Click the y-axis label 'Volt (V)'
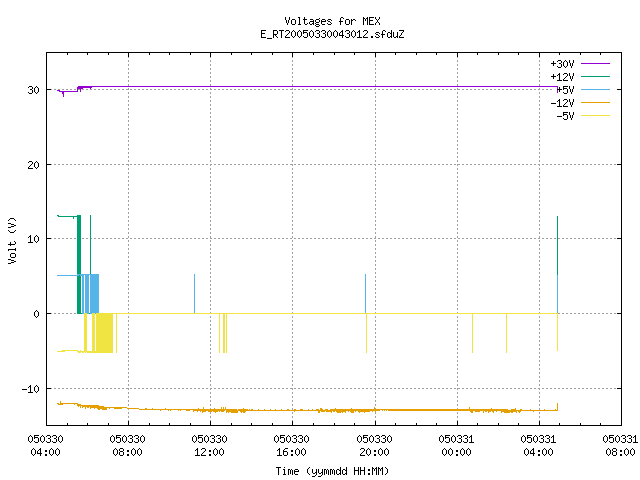This screenshot has height=480, width=640. click(x=12, y=240)
